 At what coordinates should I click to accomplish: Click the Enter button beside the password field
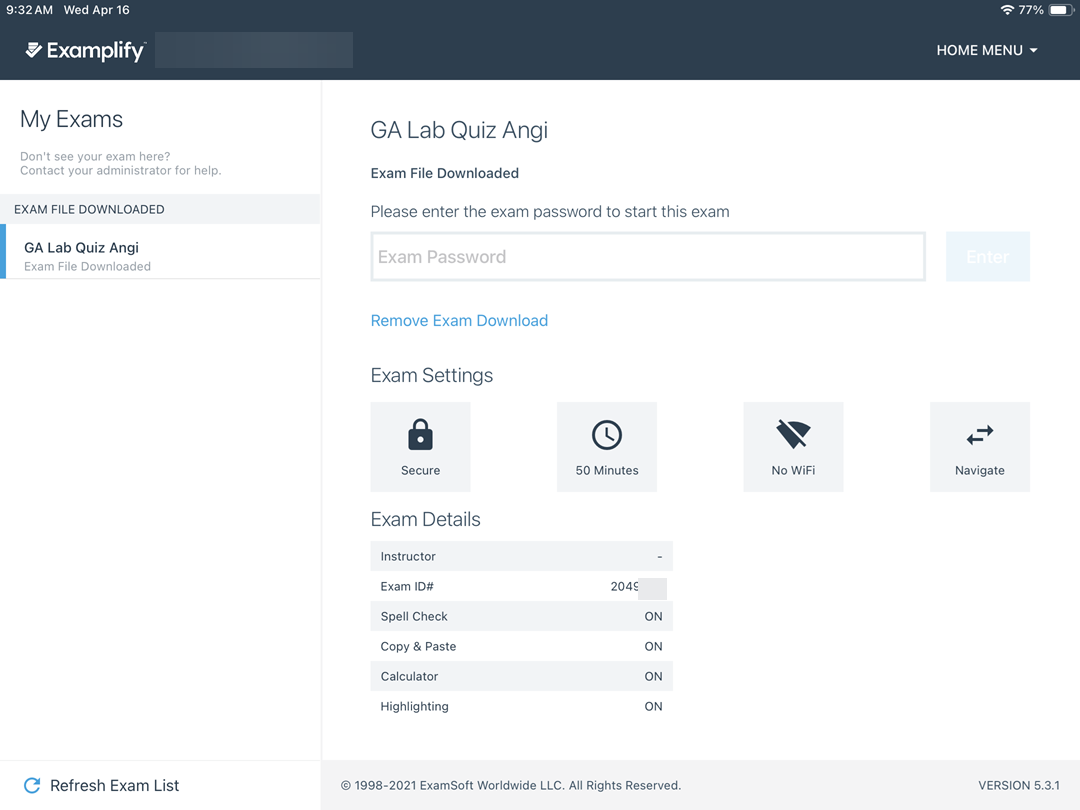click(x=987, y=257)
